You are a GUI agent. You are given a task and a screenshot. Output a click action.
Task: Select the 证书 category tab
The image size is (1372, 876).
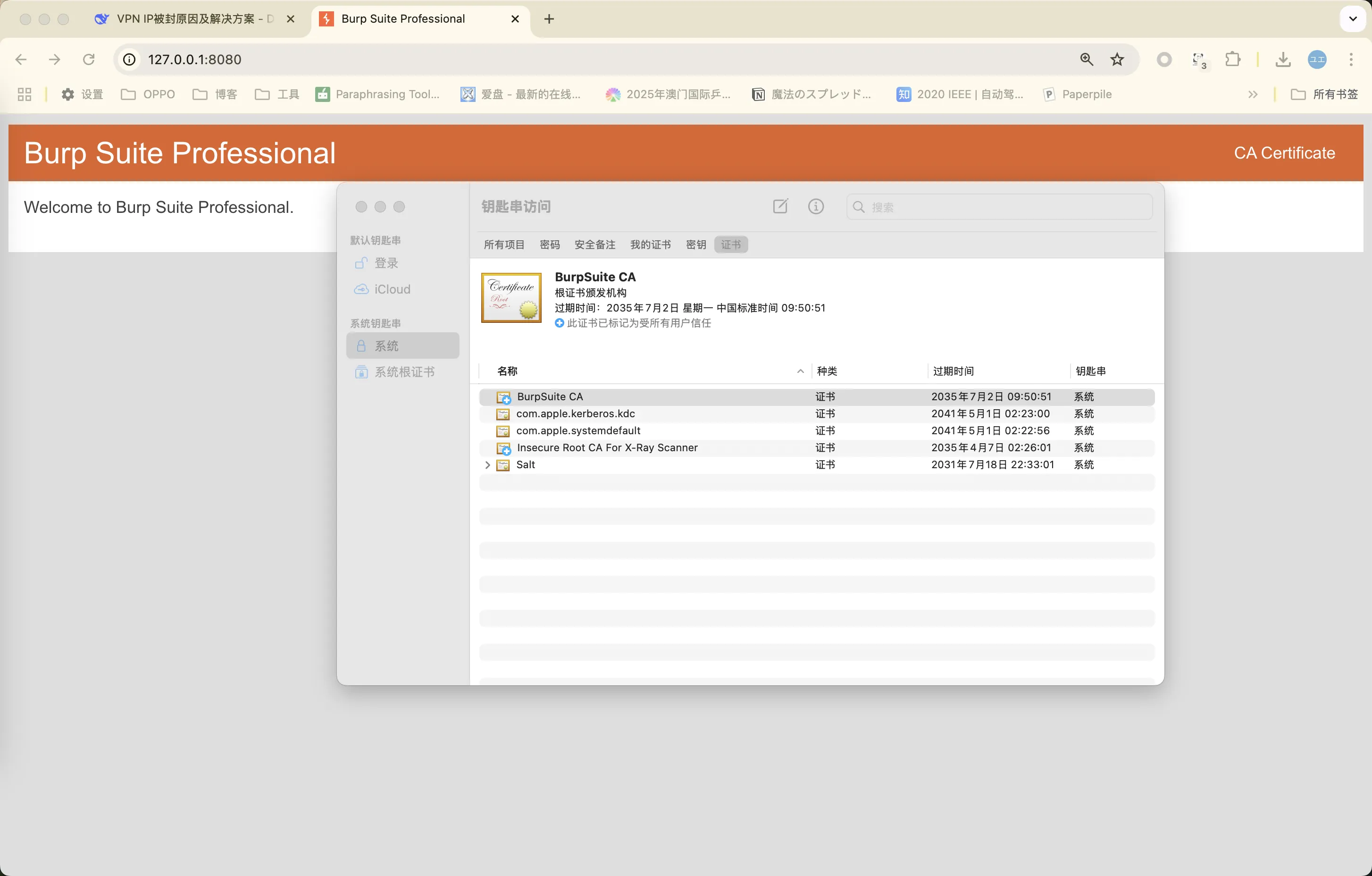pyautogui.click(x=731, y=244)
